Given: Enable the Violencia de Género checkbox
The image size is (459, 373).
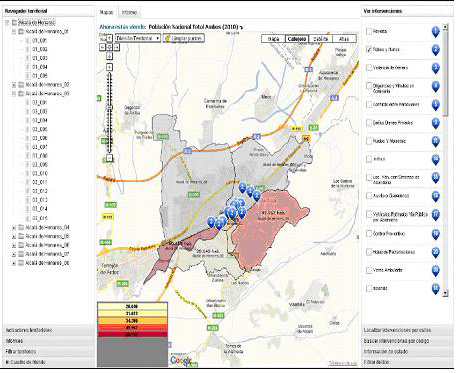Looking at the screenshot, I should [369, 68].
